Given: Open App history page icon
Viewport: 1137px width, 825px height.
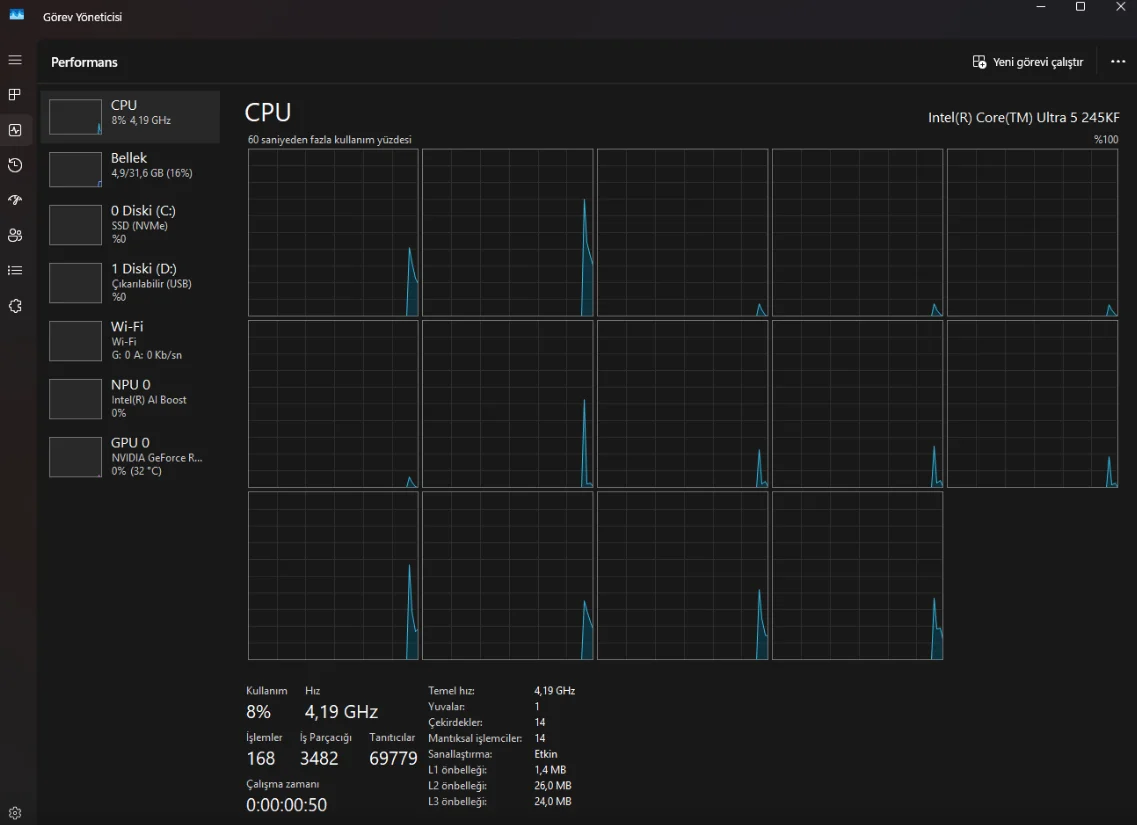Looking at the screenshot, I should (15, 165).
